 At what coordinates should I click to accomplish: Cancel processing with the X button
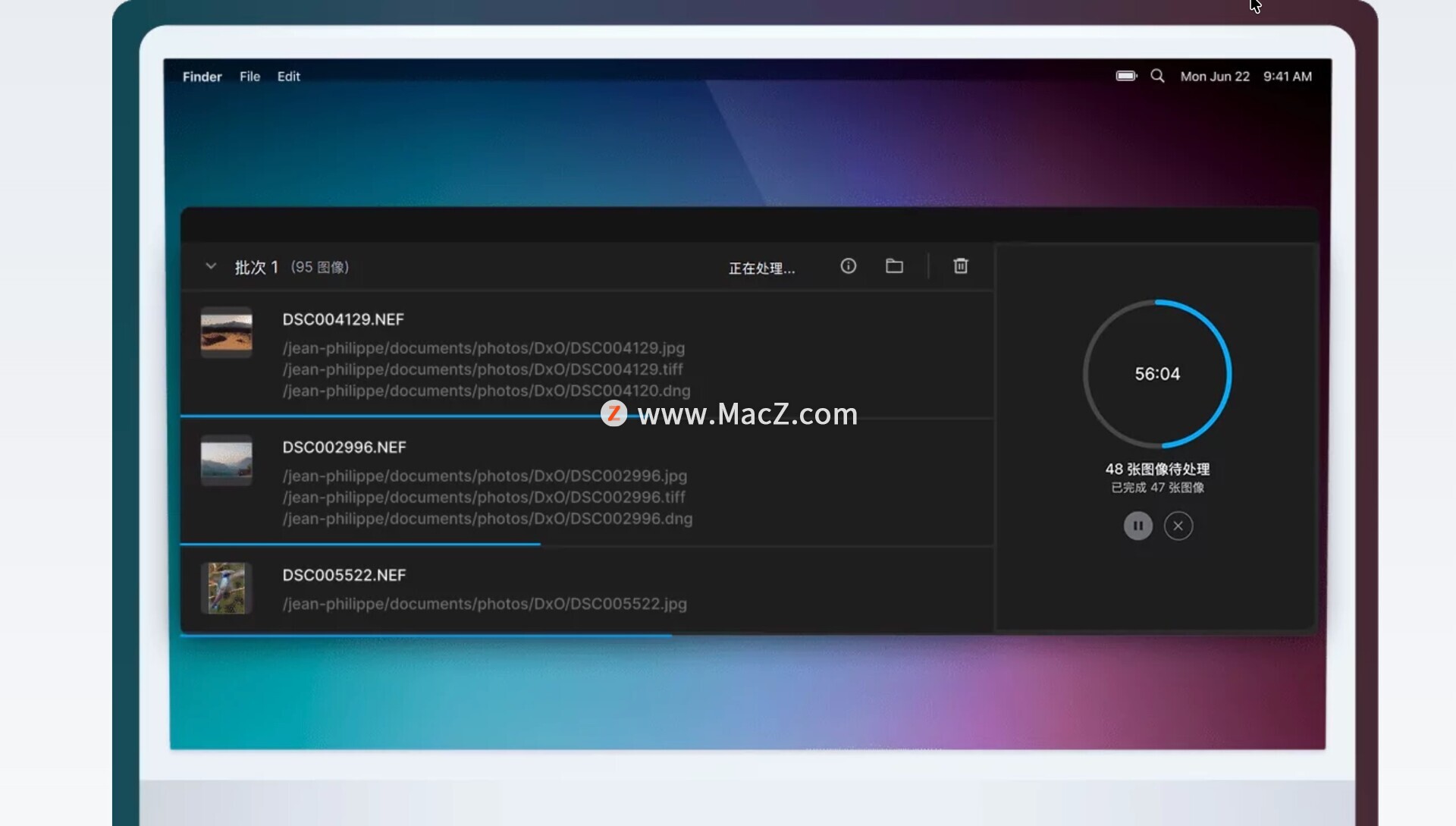(x=1178, y=526)
